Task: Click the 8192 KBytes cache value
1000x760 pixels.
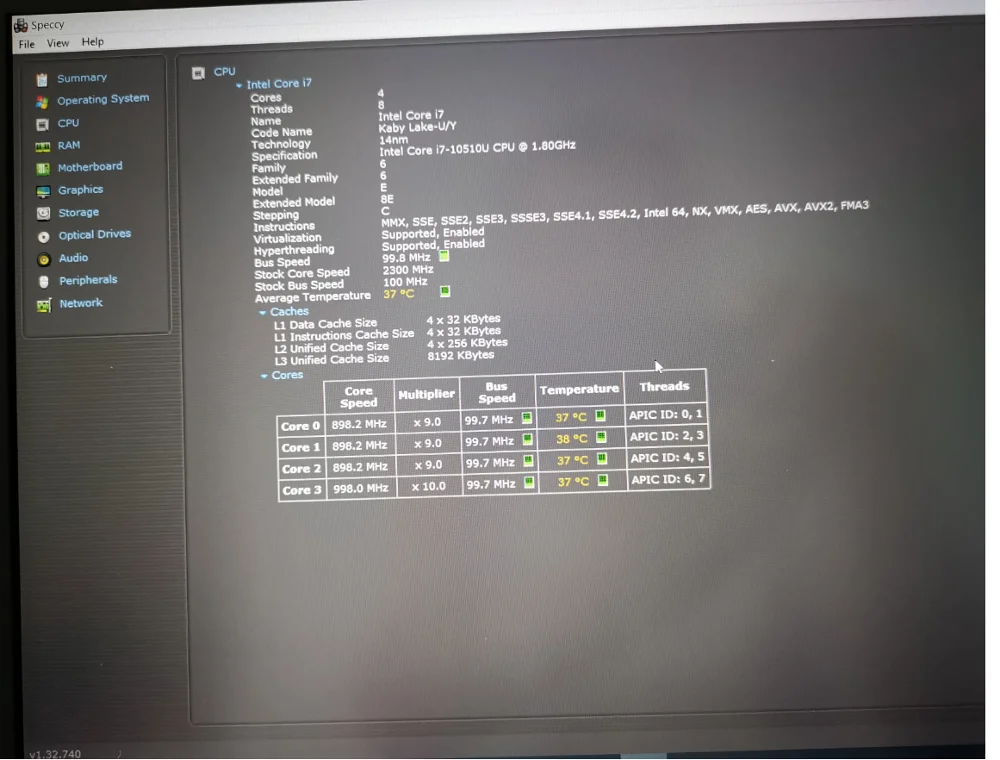Action: pos(461,356)
